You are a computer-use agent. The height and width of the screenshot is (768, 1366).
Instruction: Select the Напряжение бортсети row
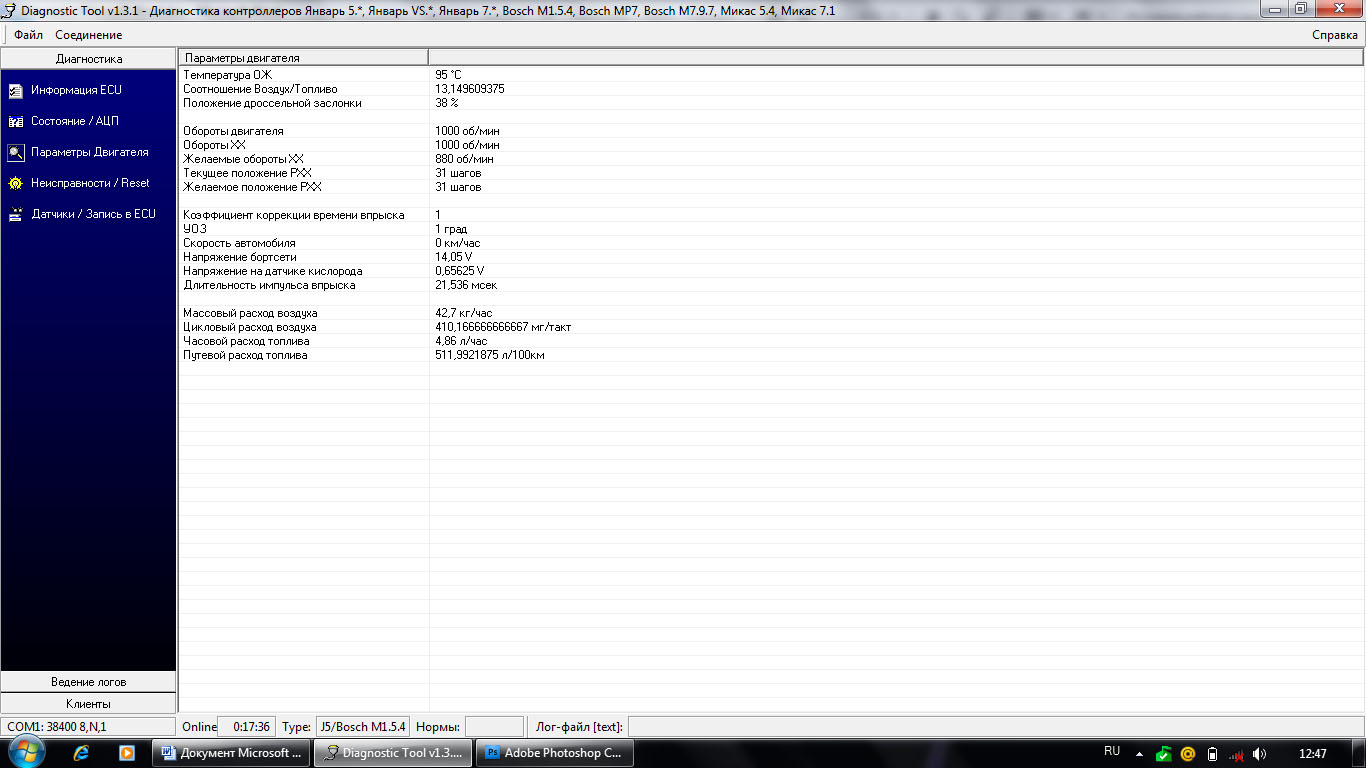tap(771, 257)
